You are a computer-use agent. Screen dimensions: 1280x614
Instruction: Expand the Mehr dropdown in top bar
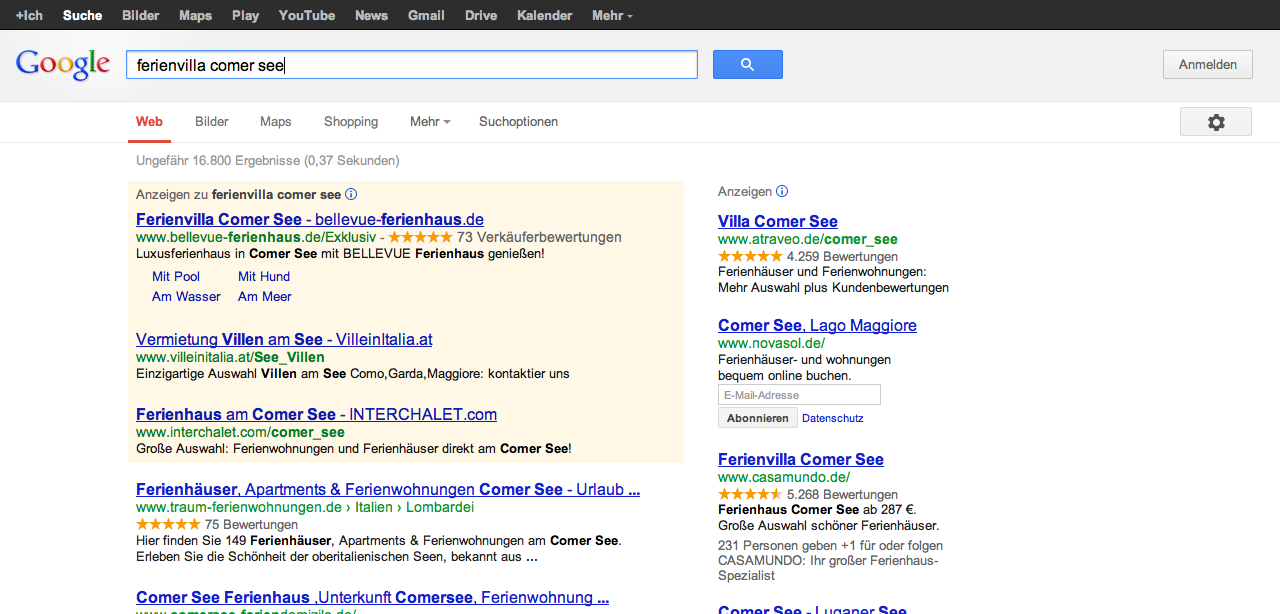click(612, 16)
